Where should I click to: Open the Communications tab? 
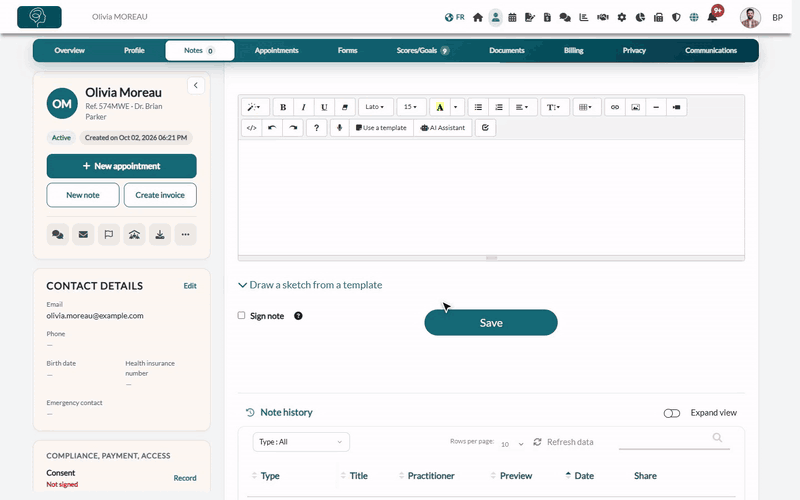pyautogui.click(x=711, y=51)
